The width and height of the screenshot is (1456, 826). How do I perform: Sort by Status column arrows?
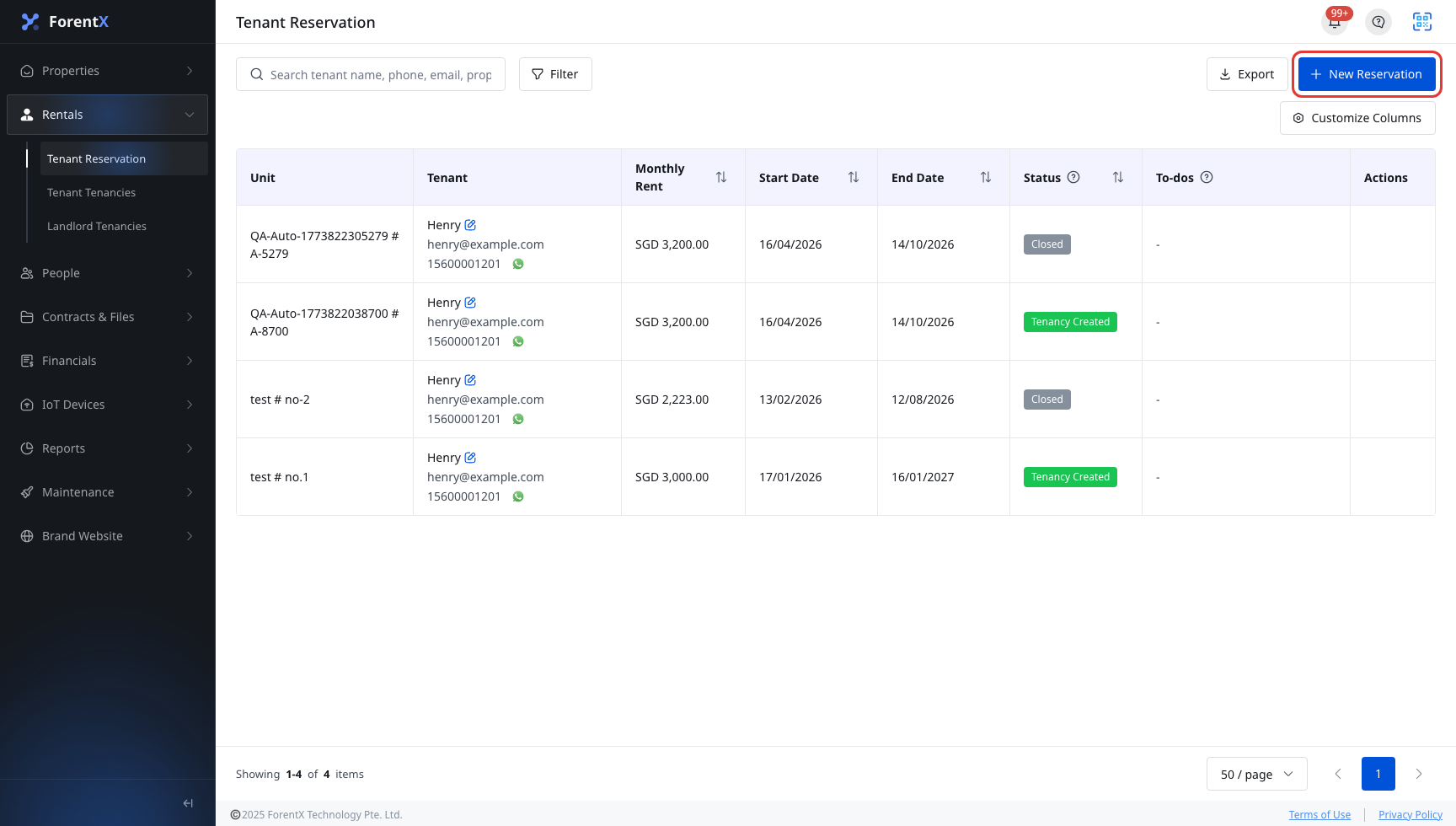(1118, 177)
